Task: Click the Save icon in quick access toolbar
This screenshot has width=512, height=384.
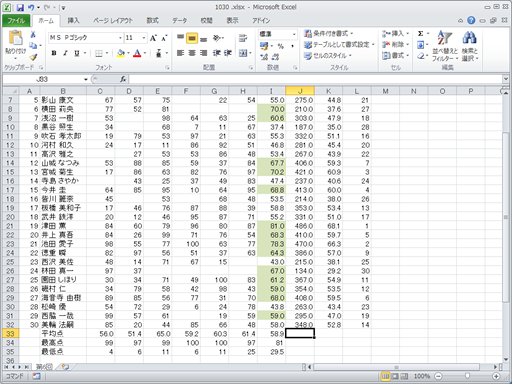Action: click(x=20, y=7)
